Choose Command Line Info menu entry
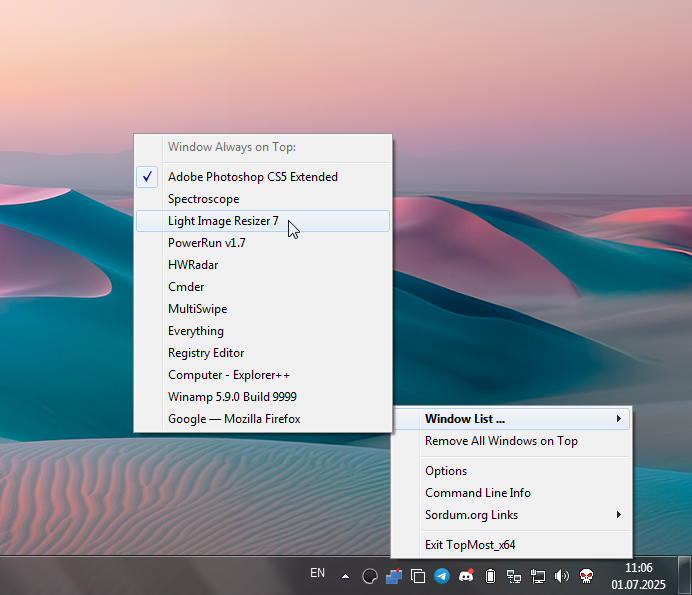 [477, 493]
